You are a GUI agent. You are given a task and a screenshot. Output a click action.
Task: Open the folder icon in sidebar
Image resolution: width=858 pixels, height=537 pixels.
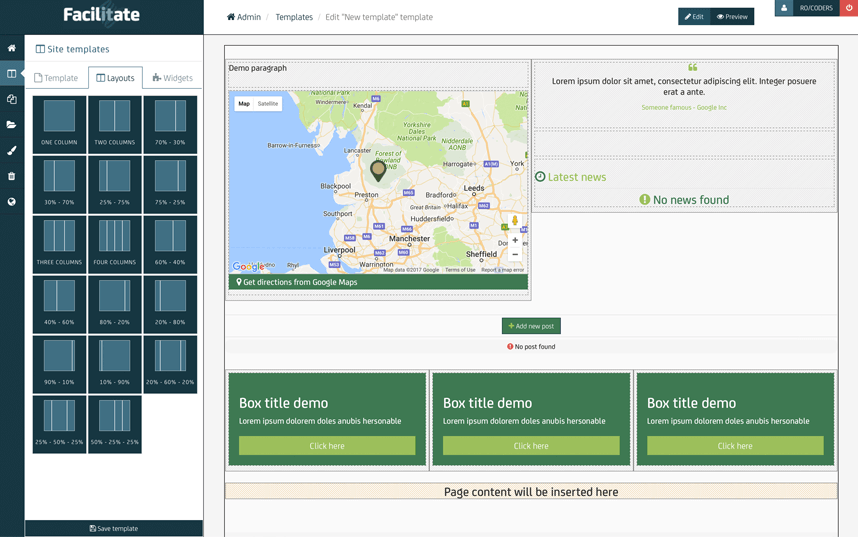click(12, 125)
